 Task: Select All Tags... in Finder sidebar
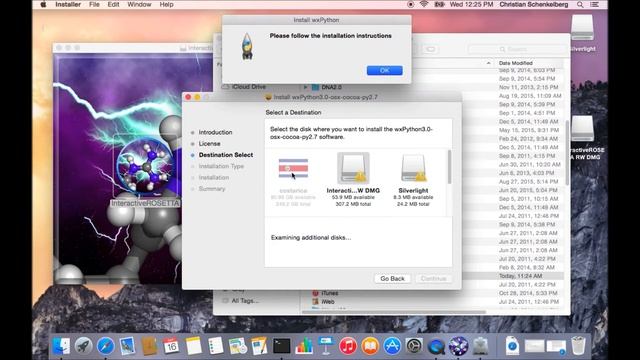click(245, 301)
